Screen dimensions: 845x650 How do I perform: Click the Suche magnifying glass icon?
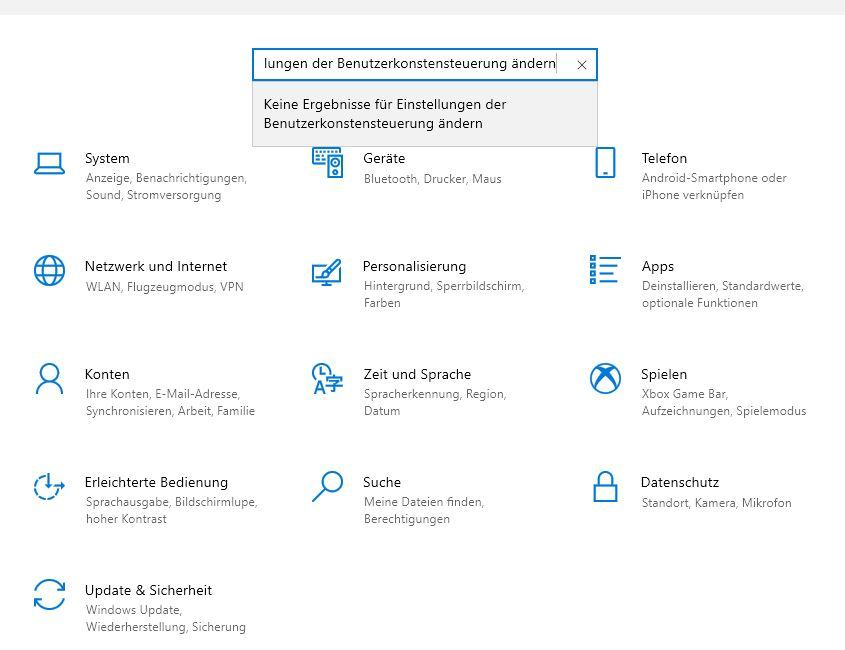327,486
